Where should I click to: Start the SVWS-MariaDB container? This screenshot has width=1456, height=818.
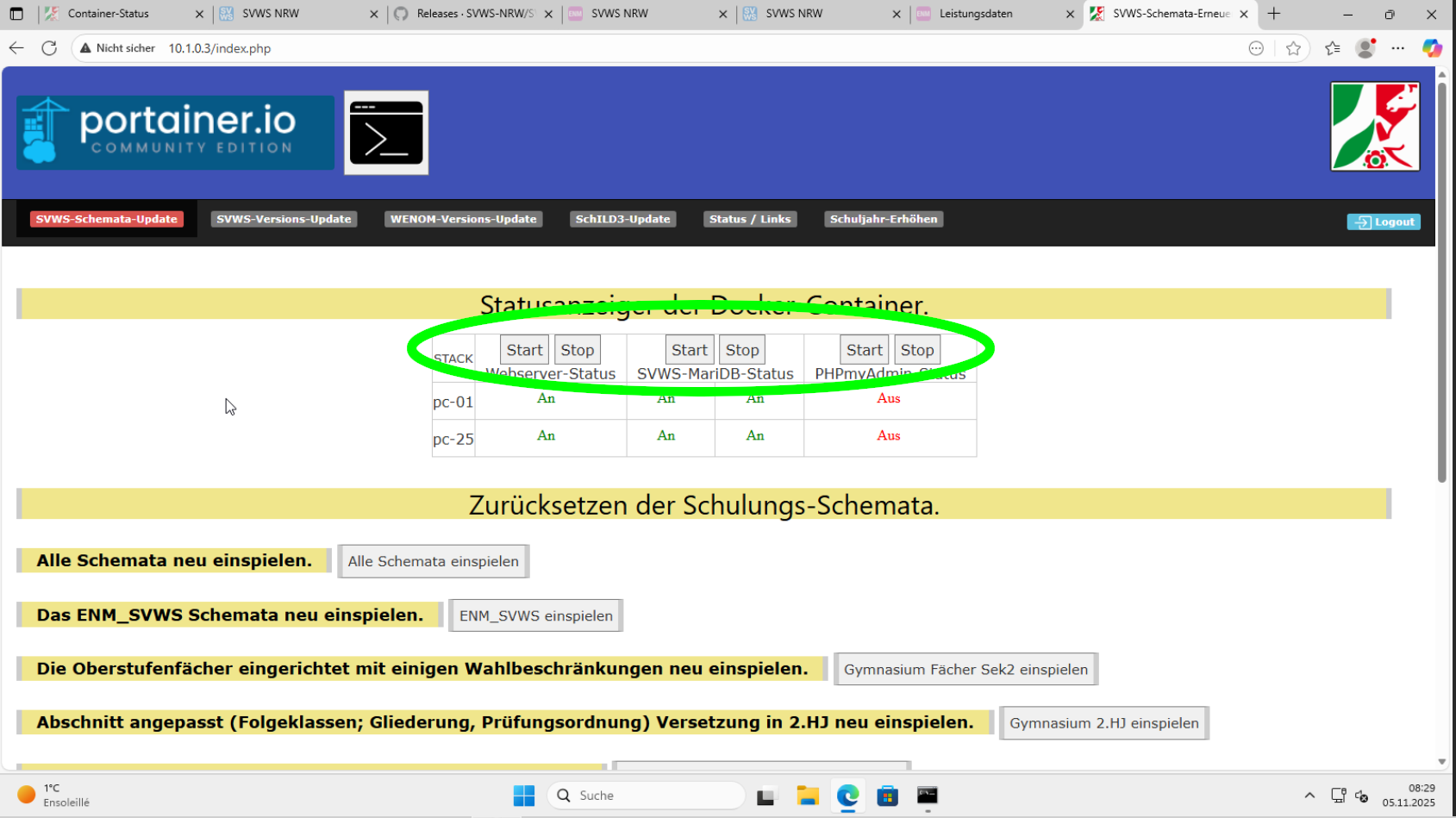click(x=690, y=350)
